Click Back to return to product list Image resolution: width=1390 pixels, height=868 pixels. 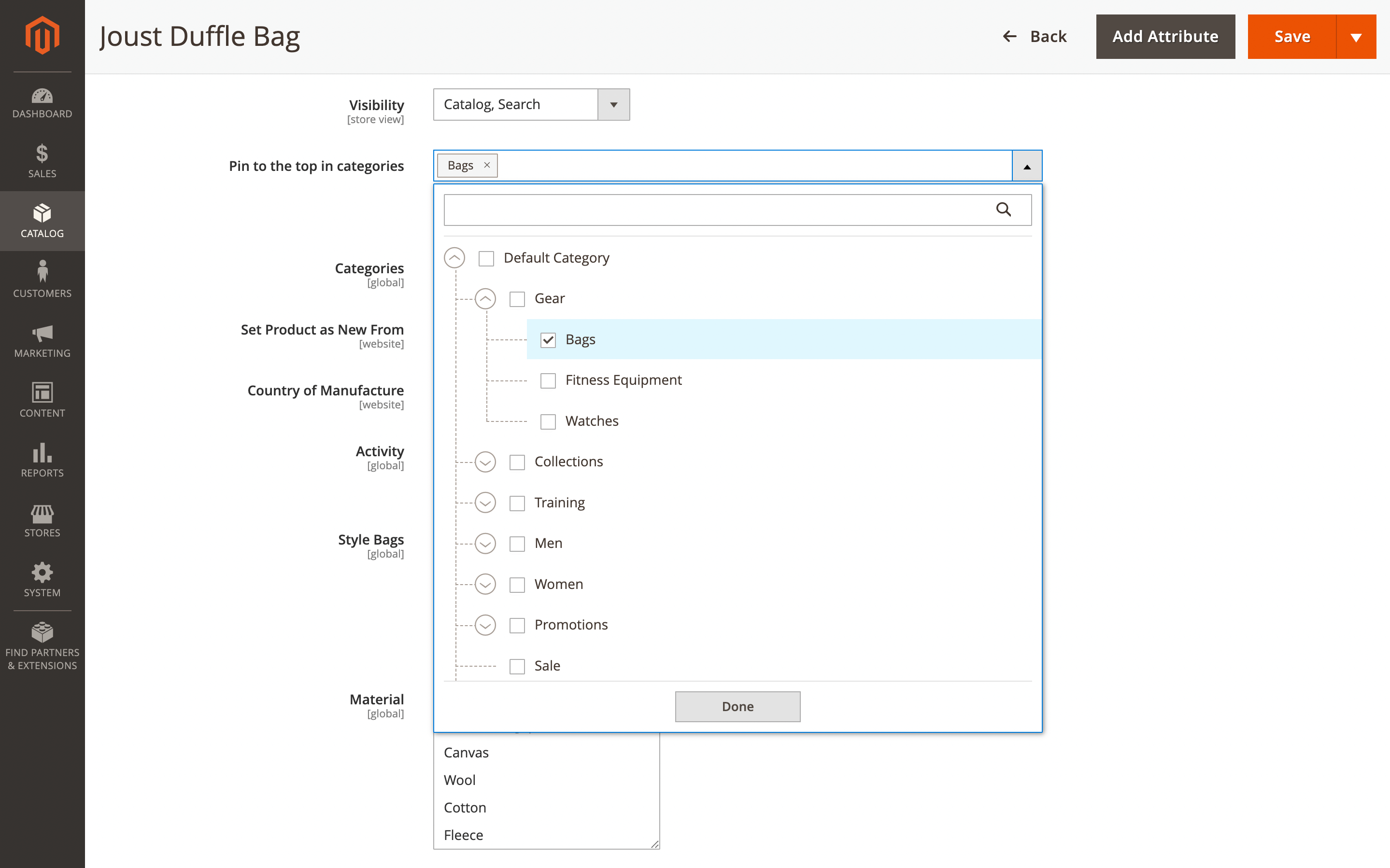[1035, 36]
